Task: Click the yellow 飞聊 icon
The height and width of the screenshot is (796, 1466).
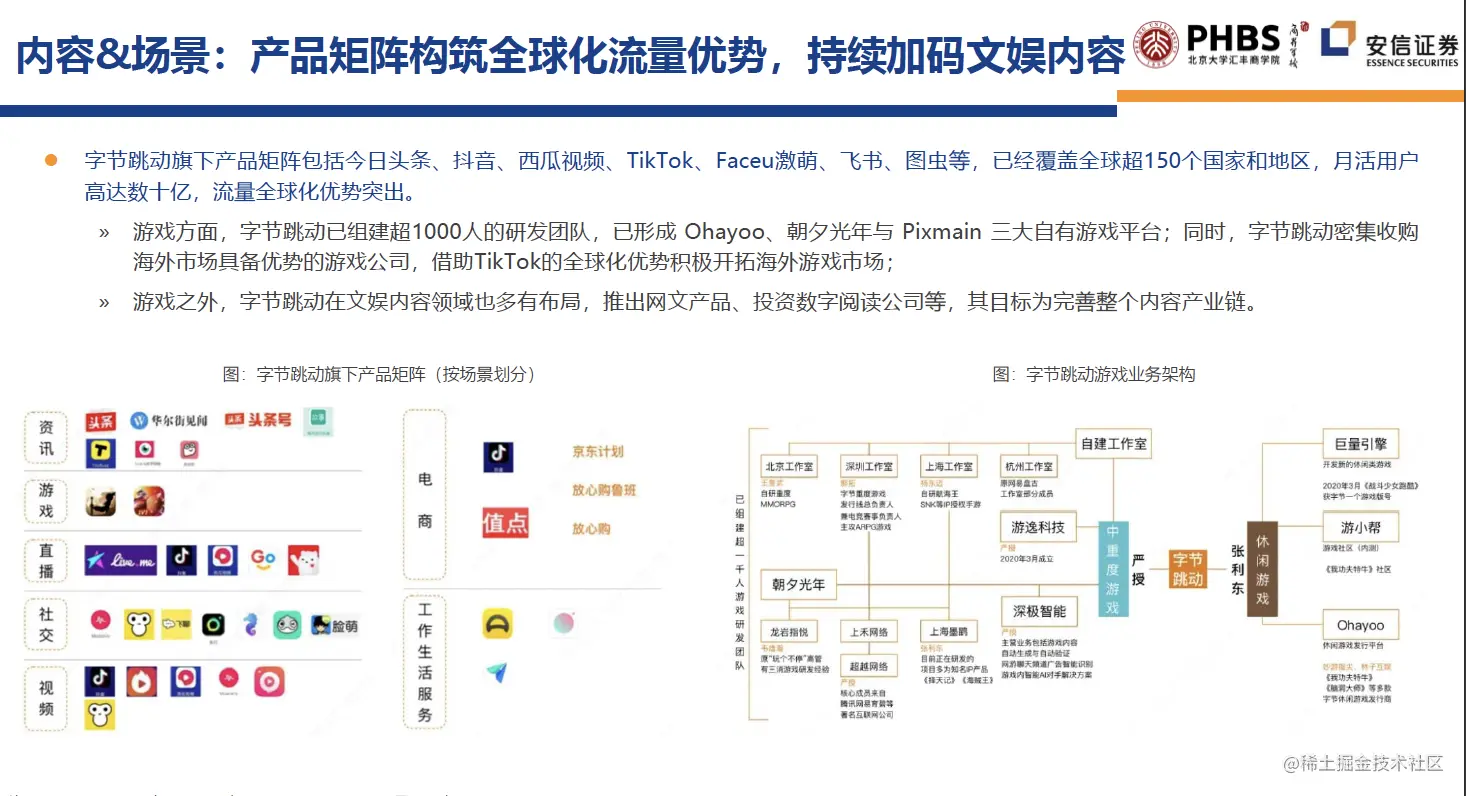Action: click(x=177, y=625)
